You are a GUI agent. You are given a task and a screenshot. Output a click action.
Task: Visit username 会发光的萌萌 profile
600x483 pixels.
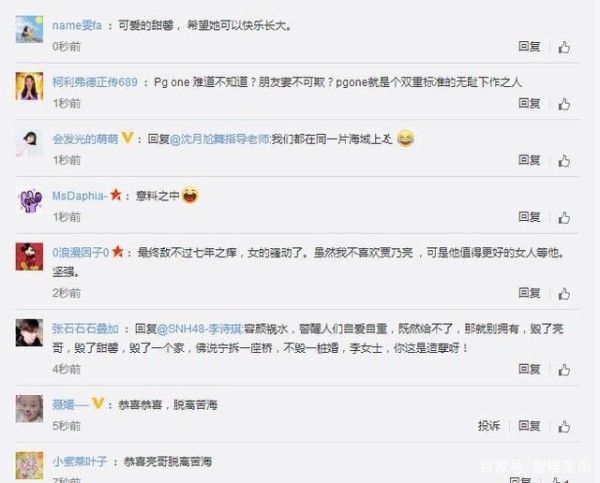pos(85,139)
